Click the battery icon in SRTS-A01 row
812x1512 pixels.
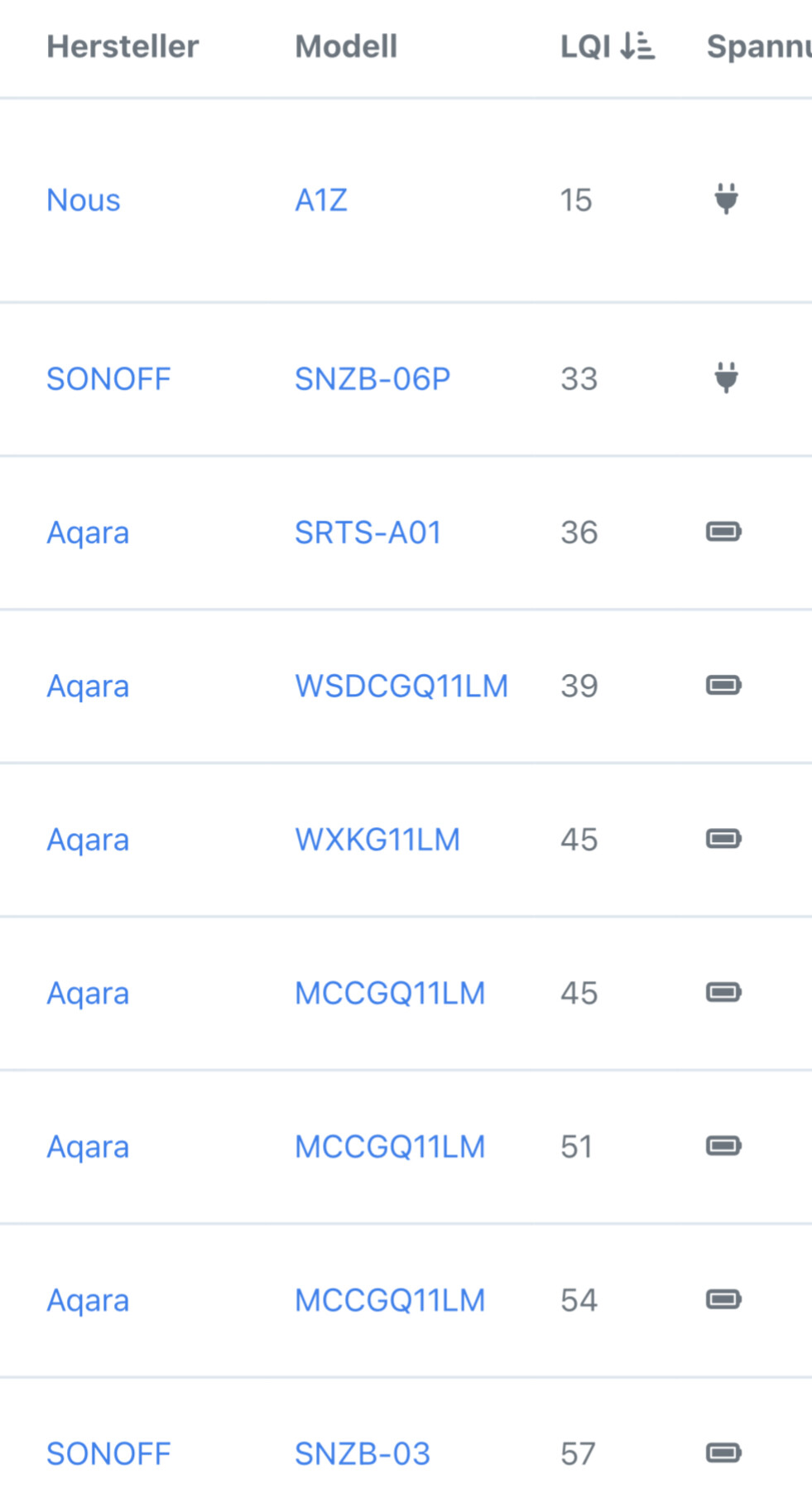coord(723,532)
